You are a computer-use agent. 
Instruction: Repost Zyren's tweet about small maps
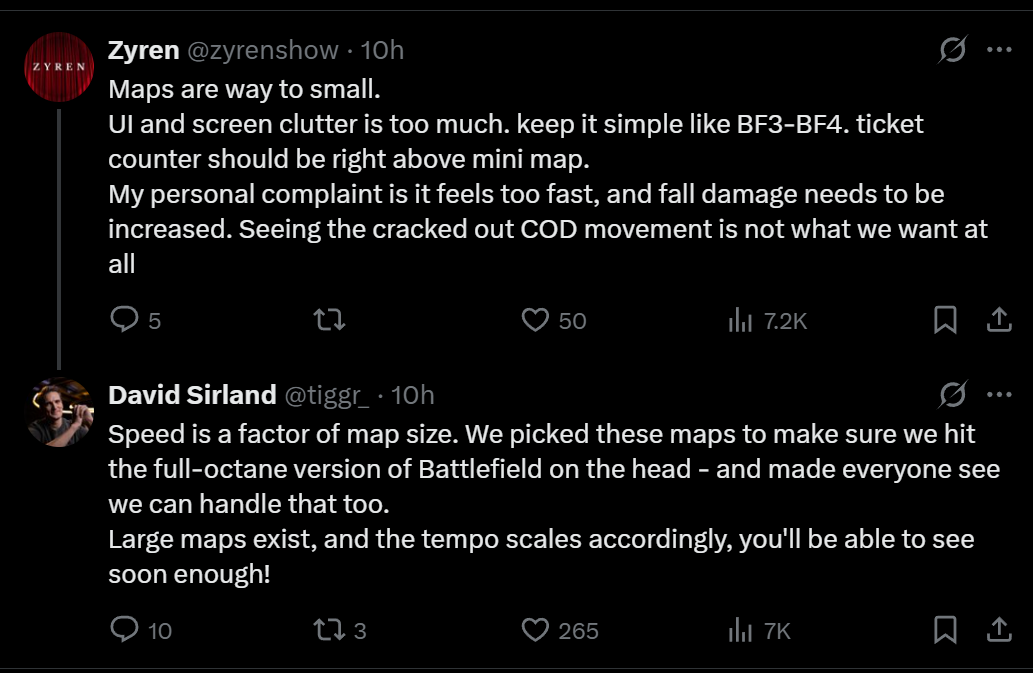[x=329, y=320]
